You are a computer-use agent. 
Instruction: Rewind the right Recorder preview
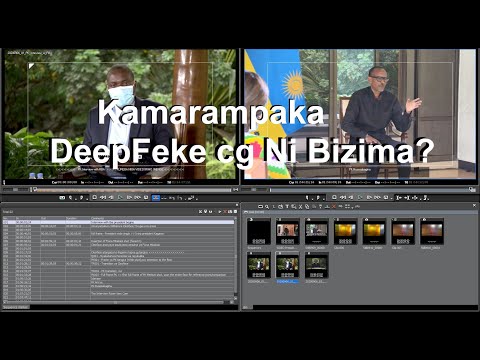[x=343, y=198]
